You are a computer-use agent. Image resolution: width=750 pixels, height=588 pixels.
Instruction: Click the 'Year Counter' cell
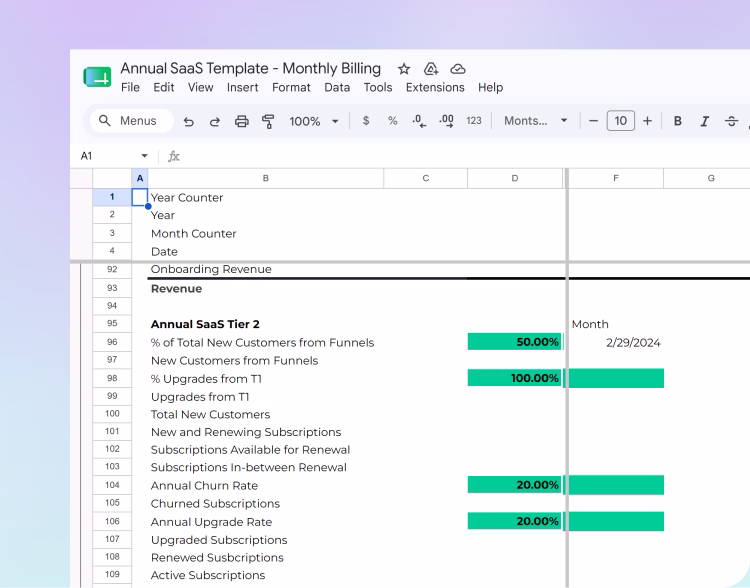(265, 198)
